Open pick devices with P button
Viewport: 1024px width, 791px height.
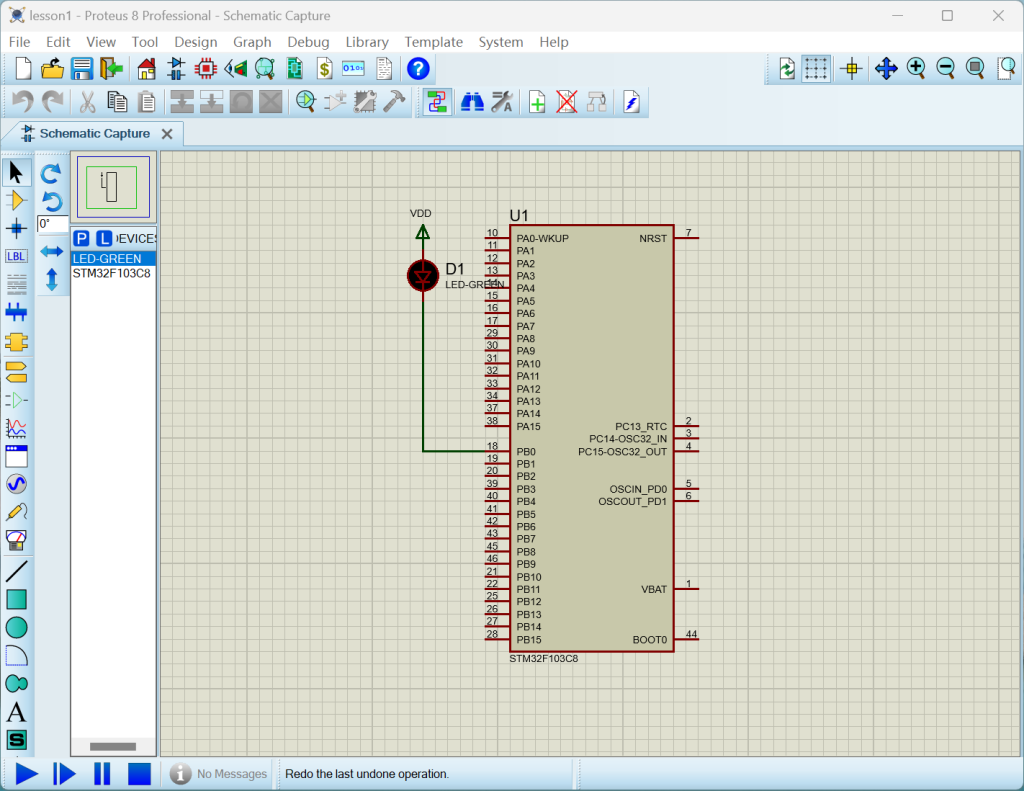[82, 238]
